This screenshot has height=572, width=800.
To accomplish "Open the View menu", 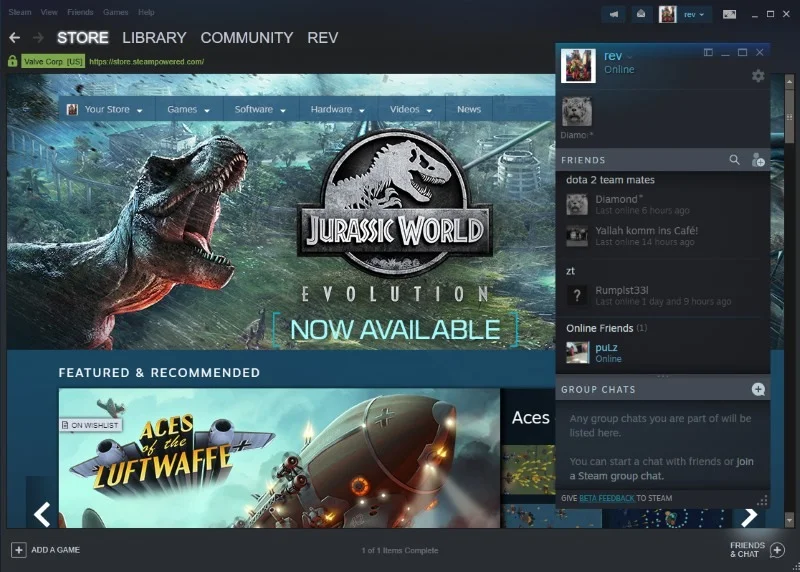I will 49,12.
